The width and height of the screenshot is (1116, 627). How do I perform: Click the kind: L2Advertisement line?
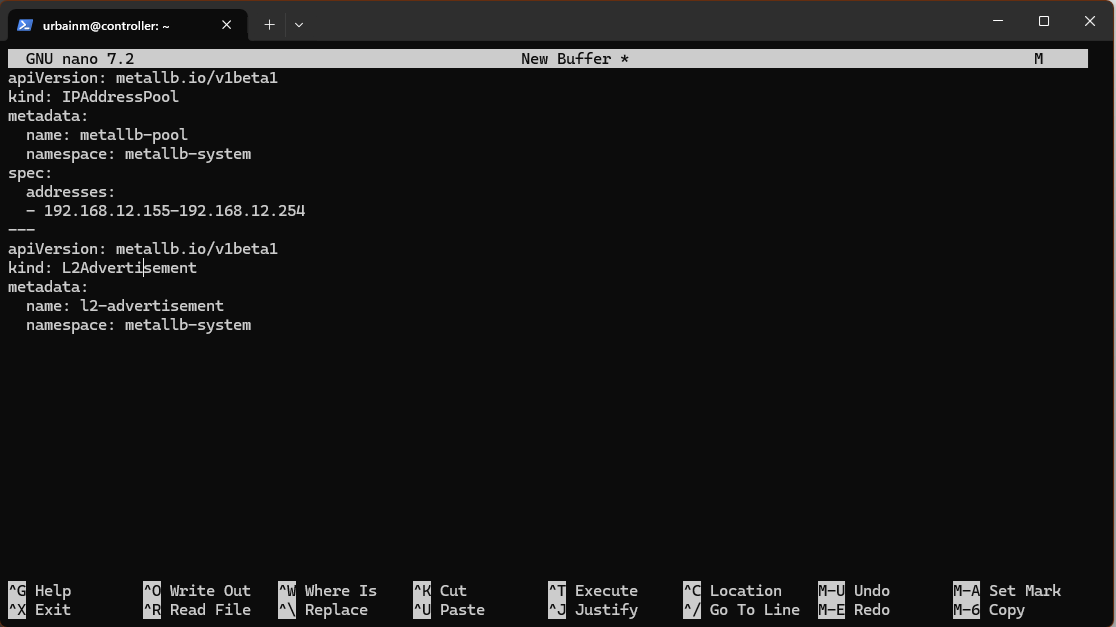102,268
